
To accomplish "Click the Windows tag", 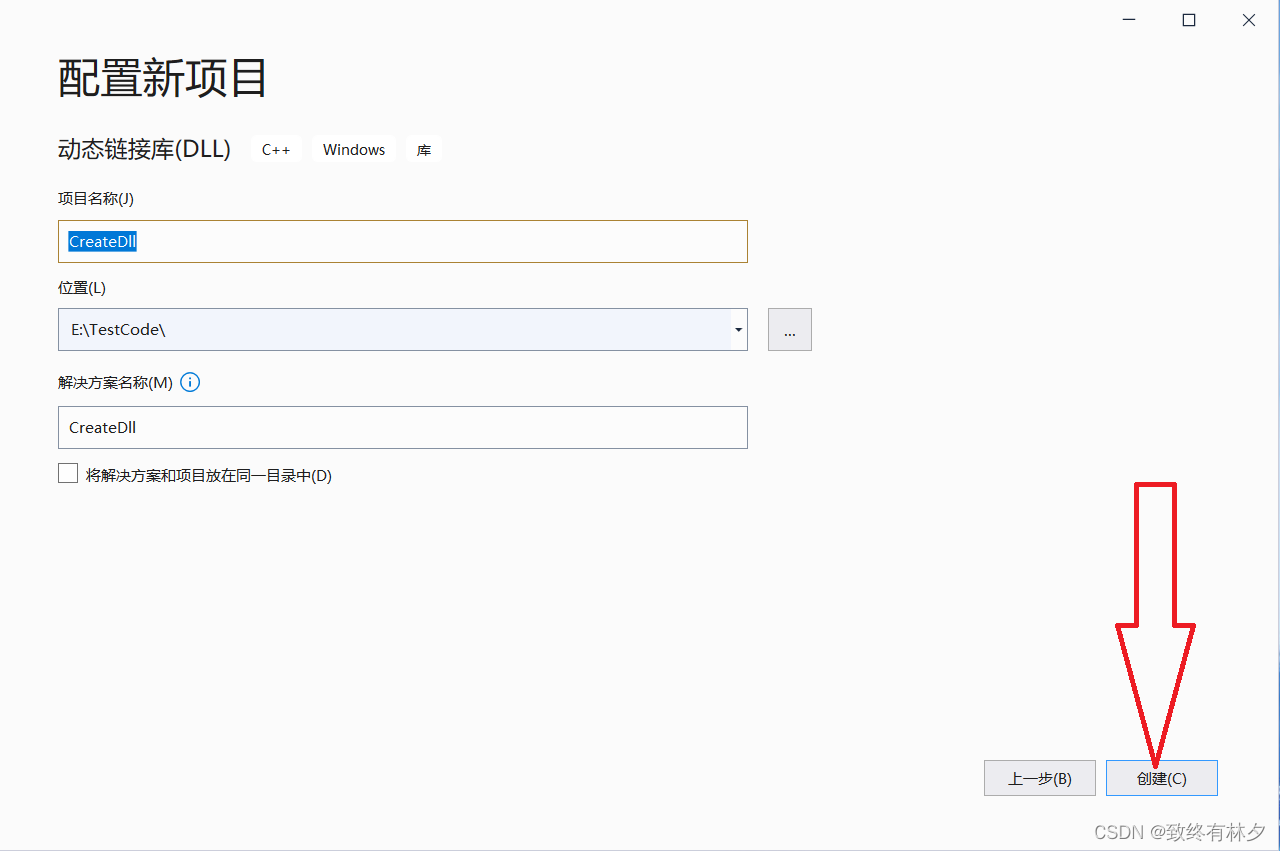I will tap(354, 150).
